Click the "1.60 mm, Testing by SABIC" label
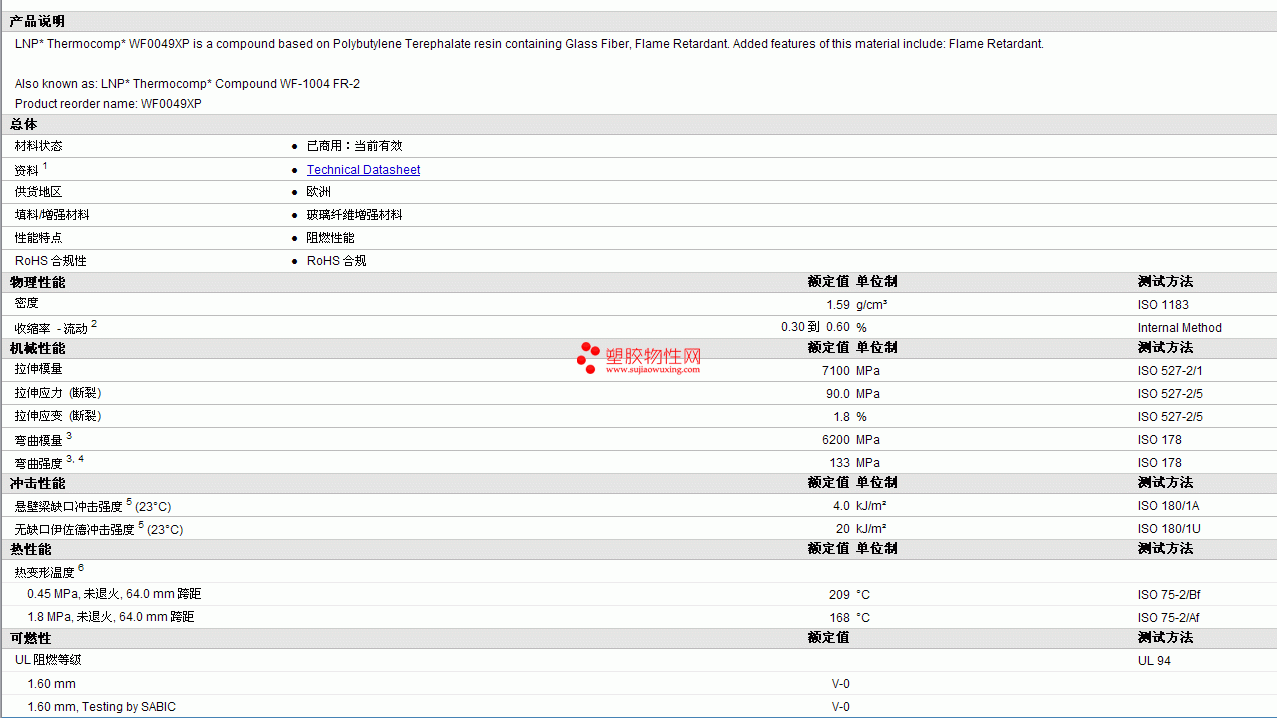The image size is (1277, 718). tap(101, 707)
